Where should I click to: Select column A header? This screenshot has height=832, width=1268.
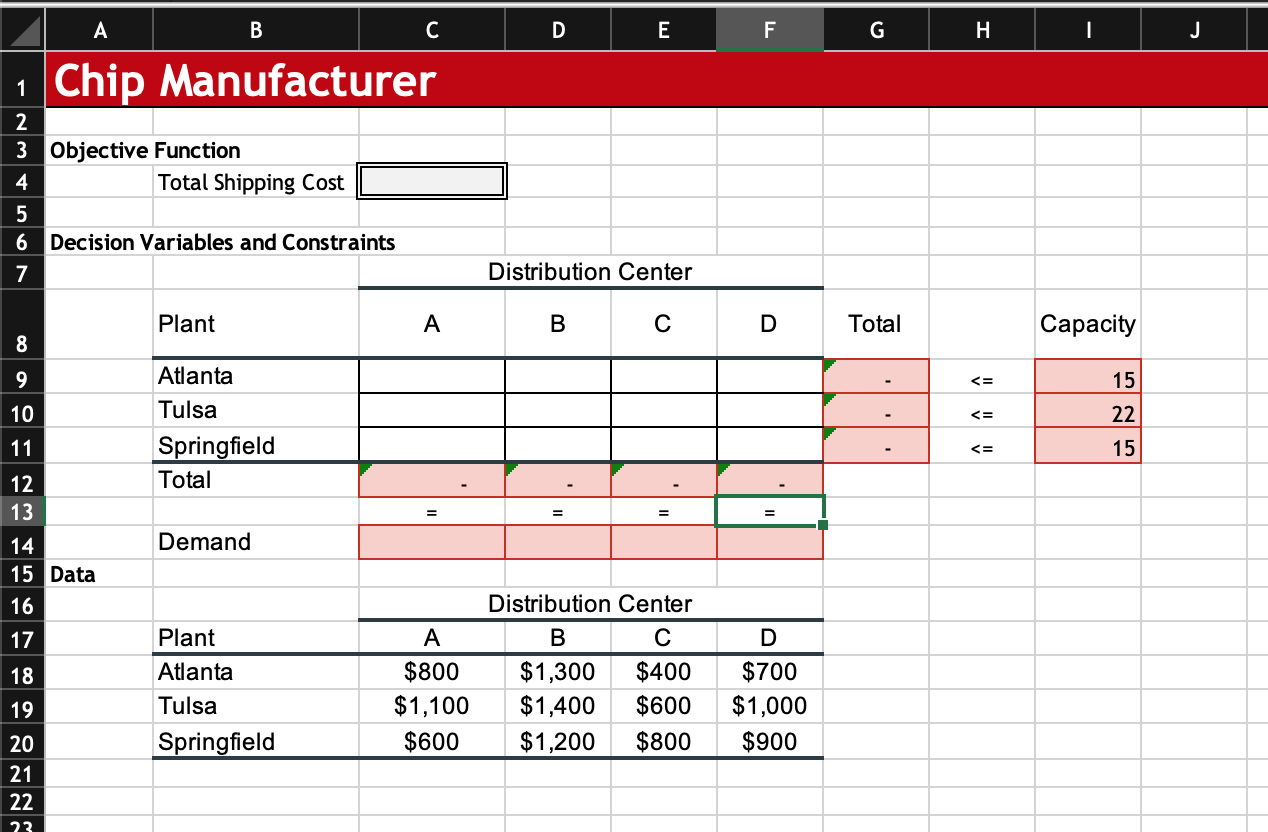99,31
